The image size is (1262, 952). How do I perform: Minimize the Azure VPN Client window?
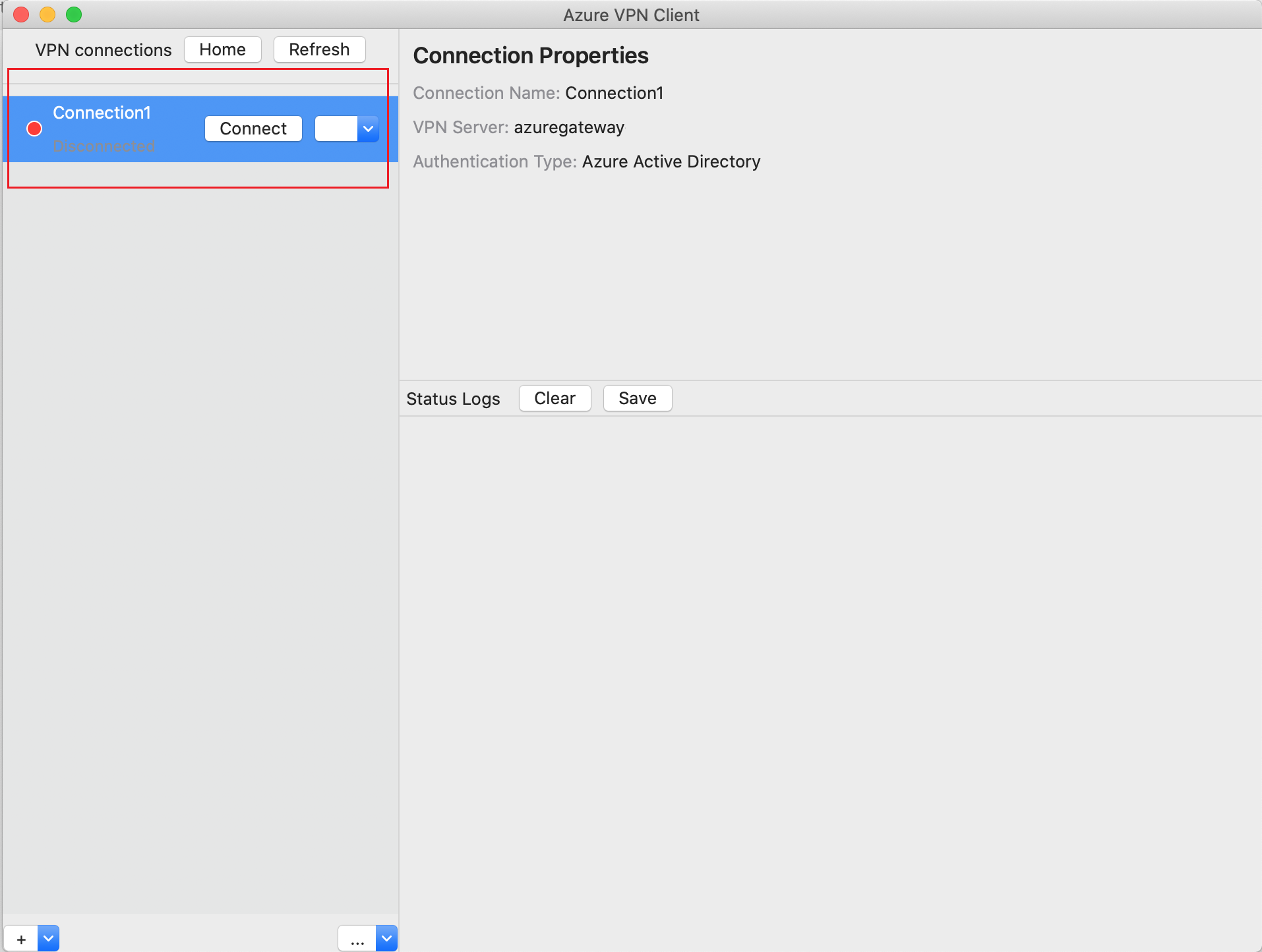47,15
